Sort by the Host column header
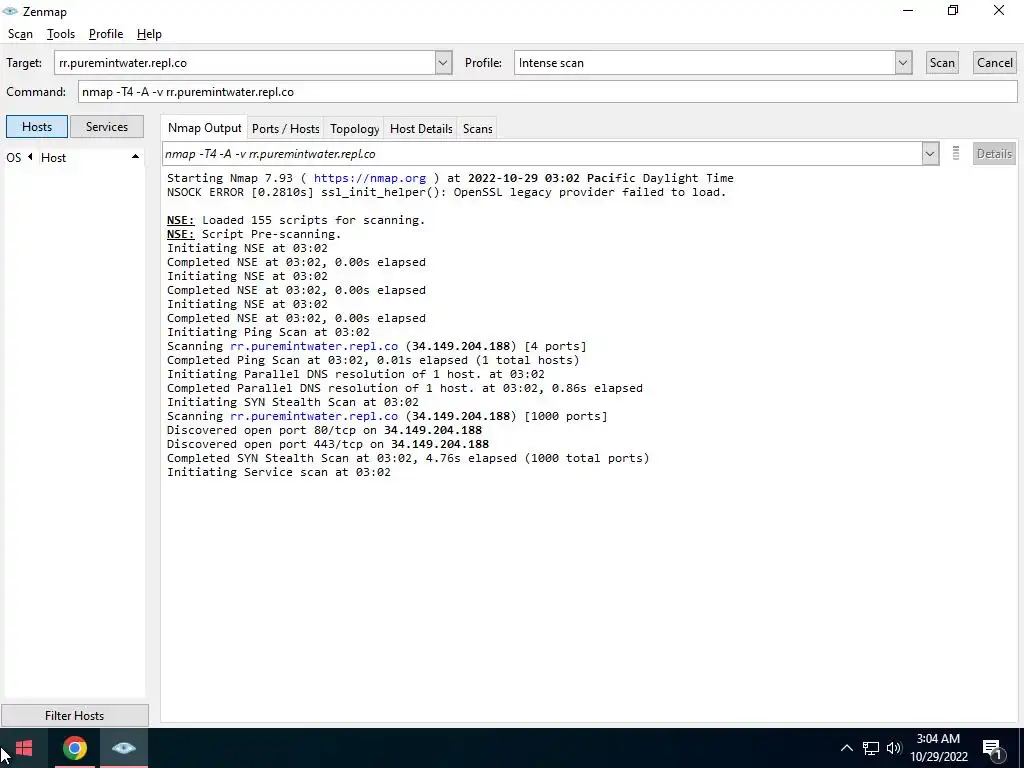The width and height of the screenshot is (1024, 768). [x=54, y=157]
